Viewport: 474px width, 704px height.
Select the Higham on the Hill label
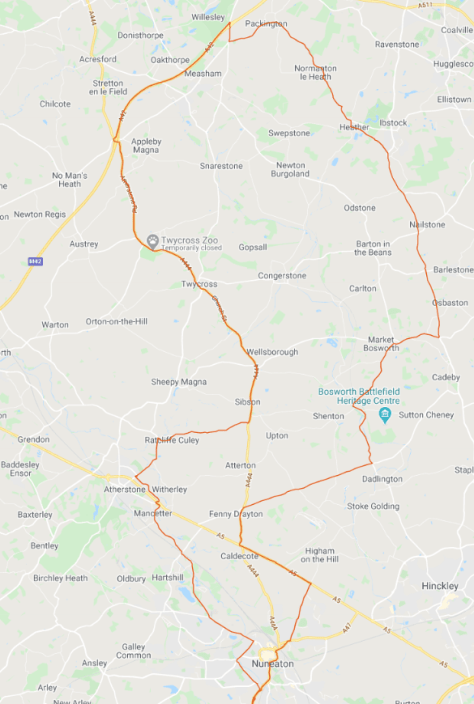click(x=320, y=555)
